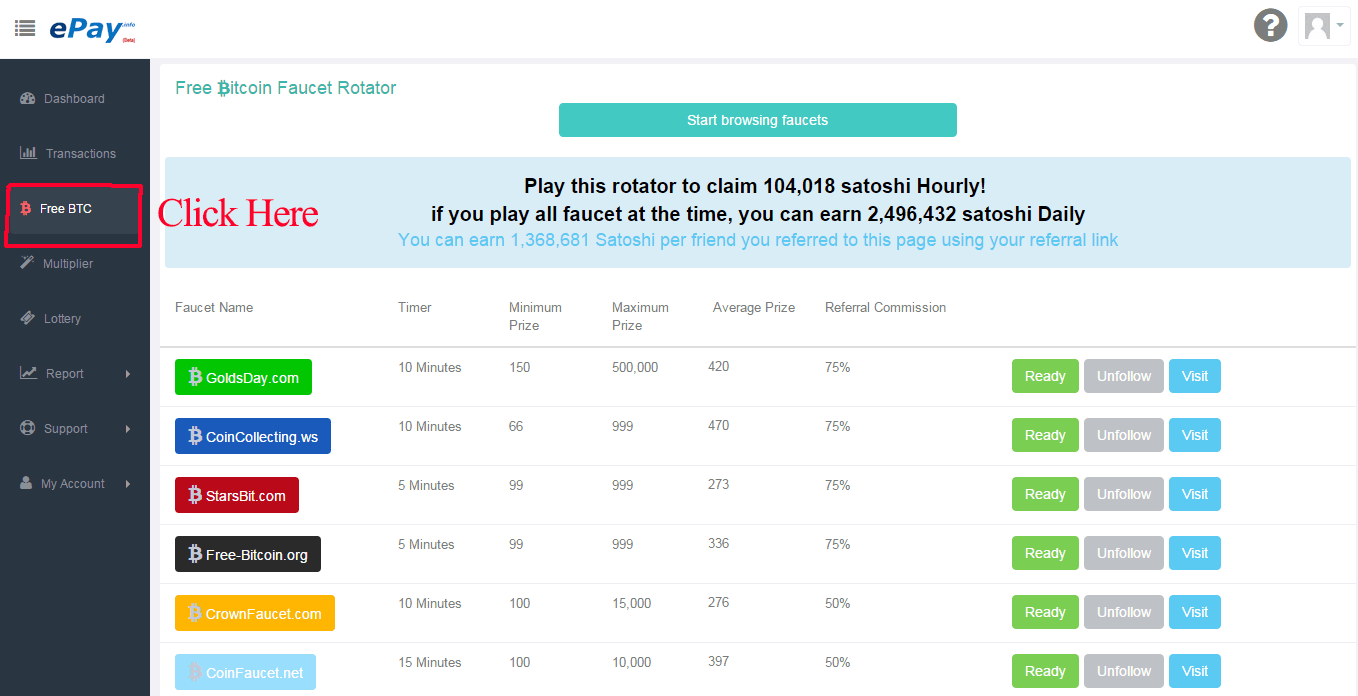Click the ePay logo
This screenshot has width=1358, height=696.
(92, 30)
